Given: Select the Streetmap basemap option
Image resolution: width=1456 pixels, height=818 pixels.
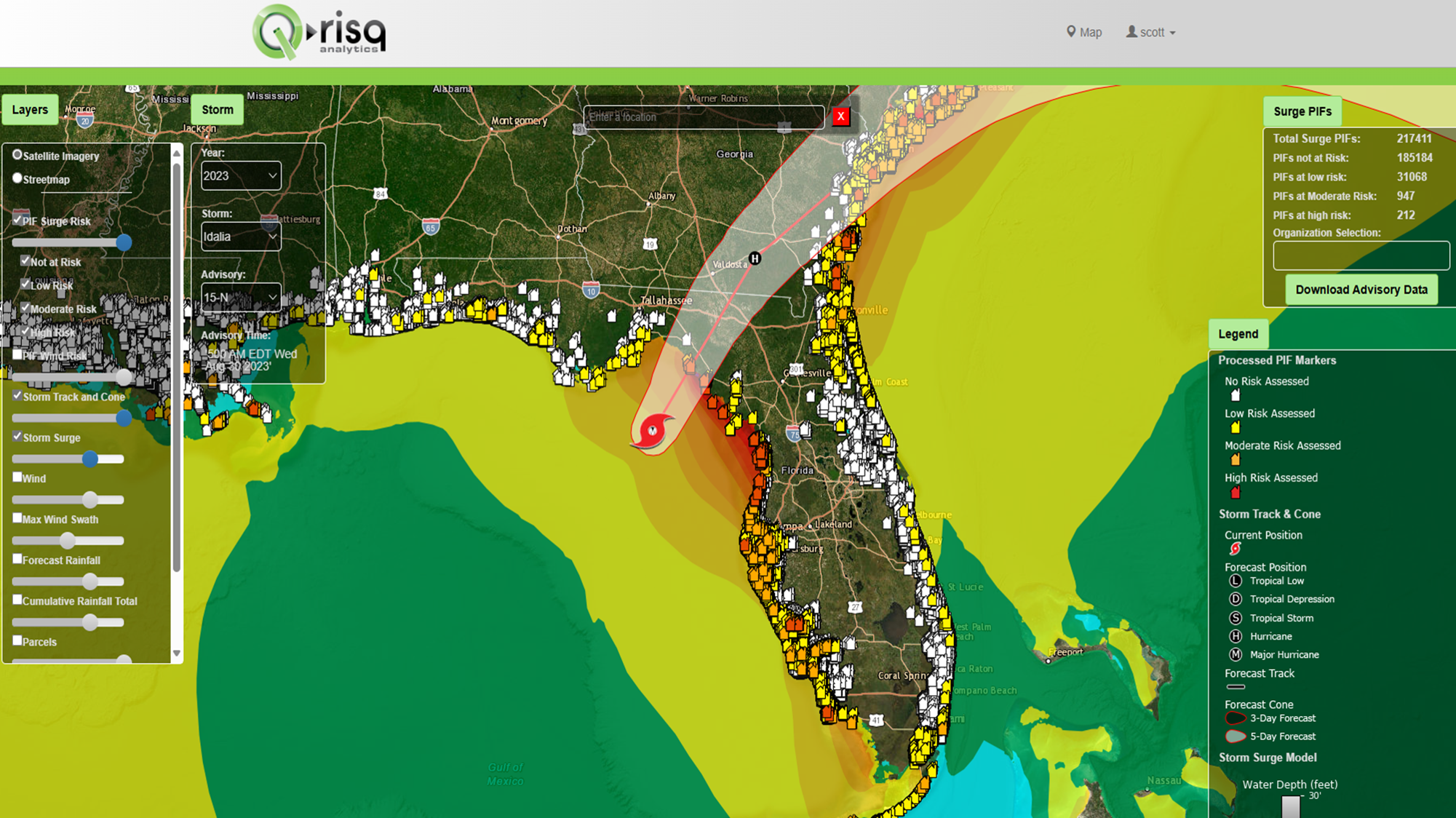Looking at the screenshot, I should pos(17,178).
